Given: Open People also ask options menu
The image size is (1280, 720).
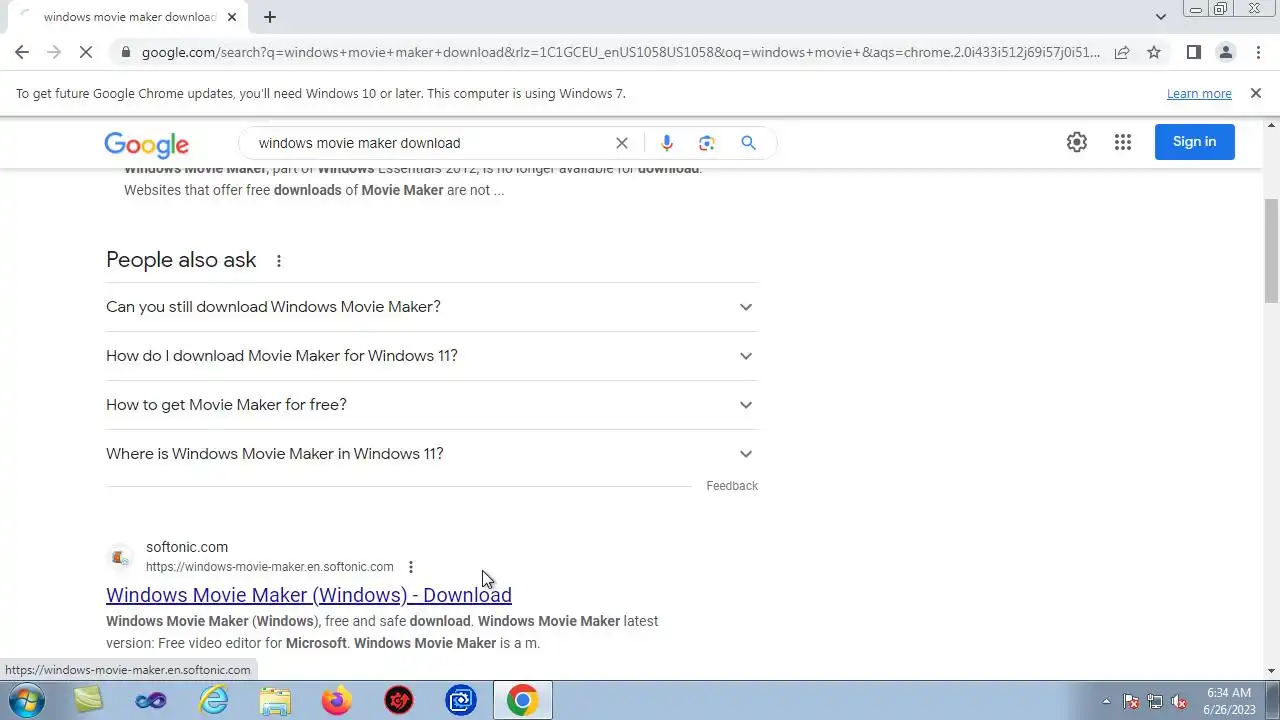Looking at the screenshot, I should [279, 261].
